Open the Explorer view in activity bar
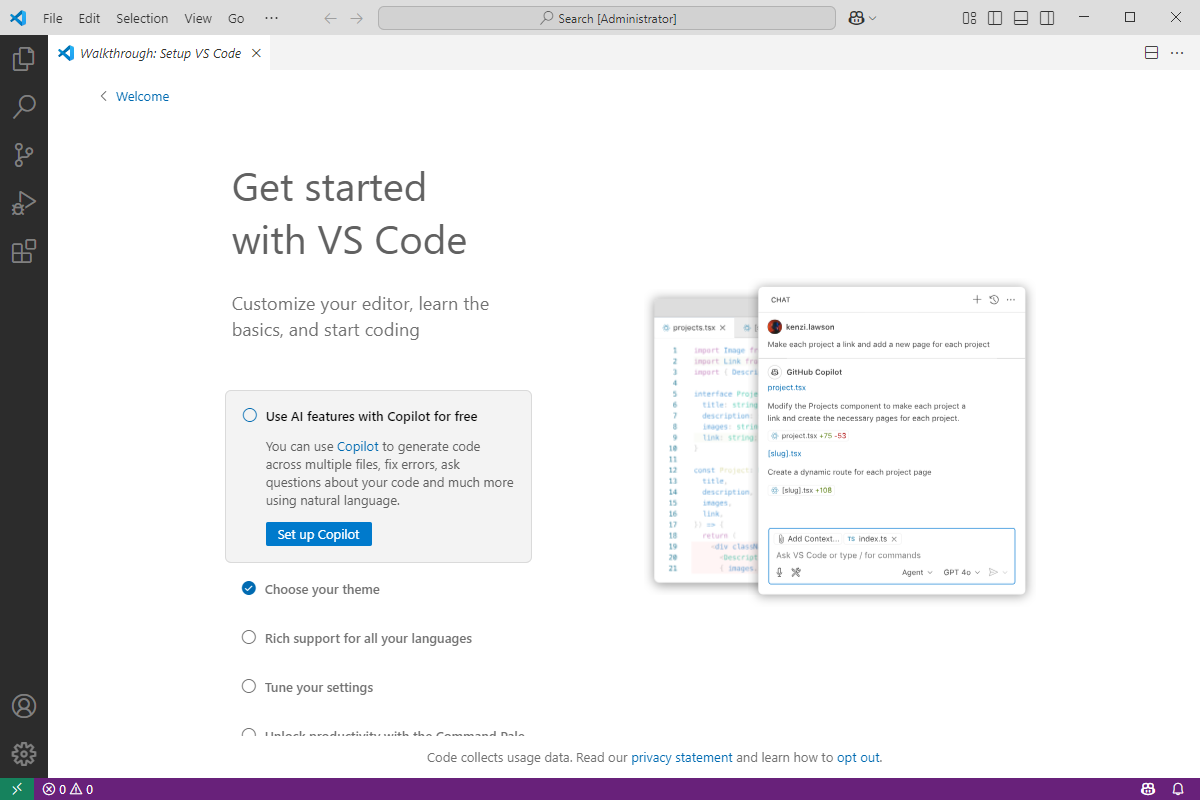This screenshot has height=800, width=1200. (24, 59)
